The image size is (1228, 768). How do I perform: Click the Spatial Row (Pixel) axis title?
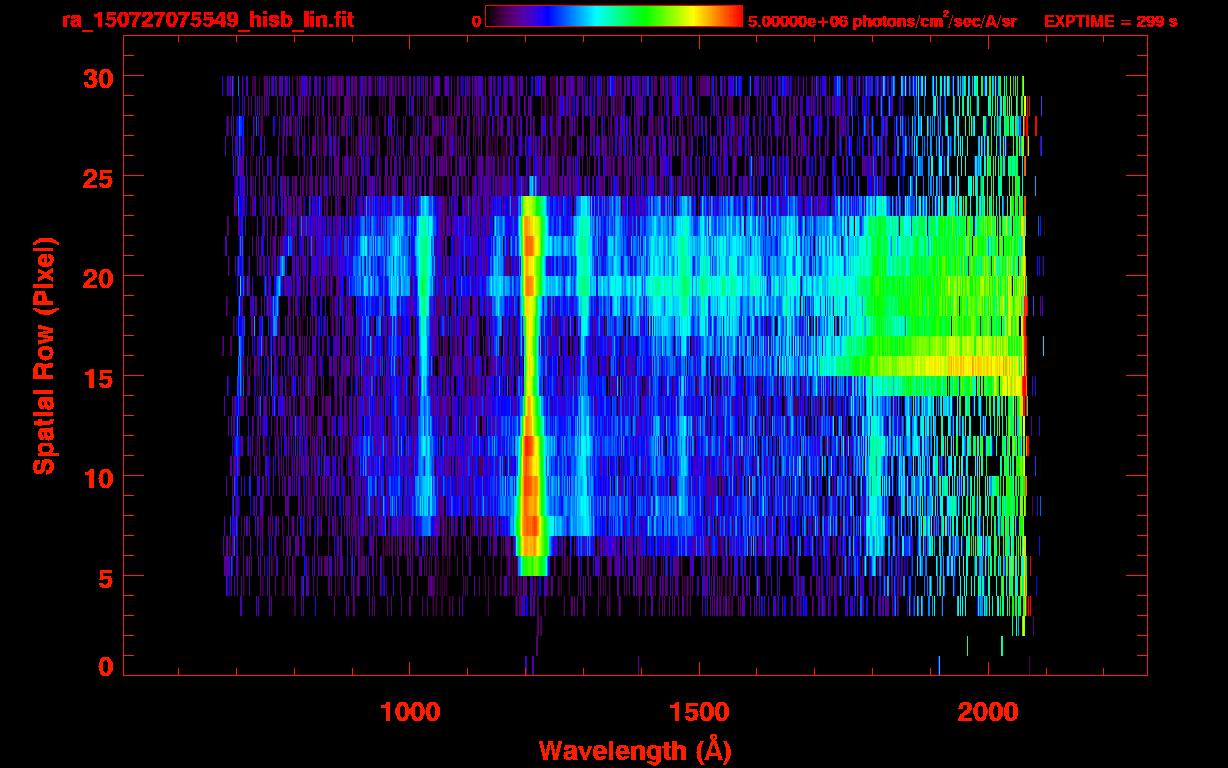tap(45, 355)
